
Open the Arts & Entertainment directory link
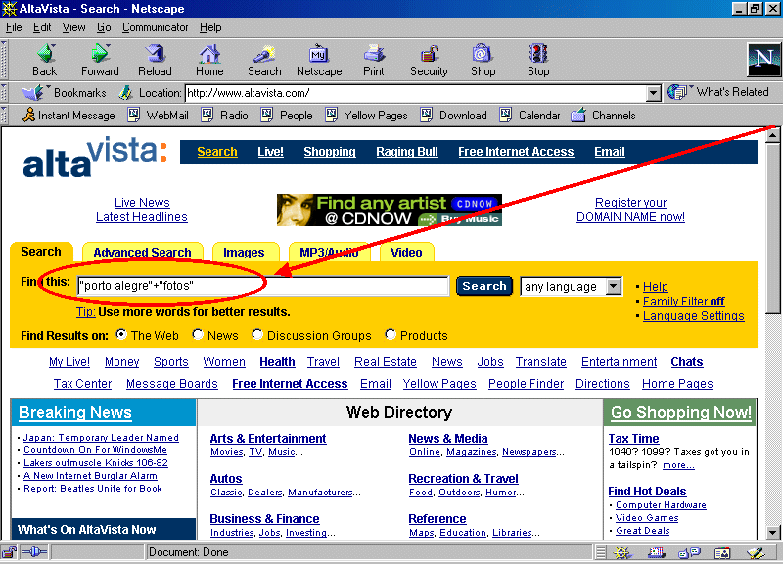(x=268, y=439)
